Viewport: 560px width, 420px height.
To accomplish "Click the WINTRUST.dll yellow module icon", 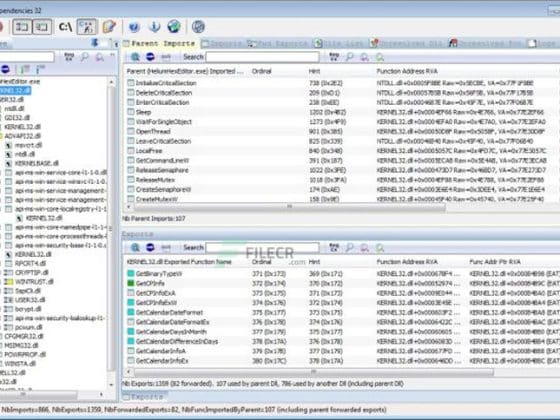I will tap(9, 281).
